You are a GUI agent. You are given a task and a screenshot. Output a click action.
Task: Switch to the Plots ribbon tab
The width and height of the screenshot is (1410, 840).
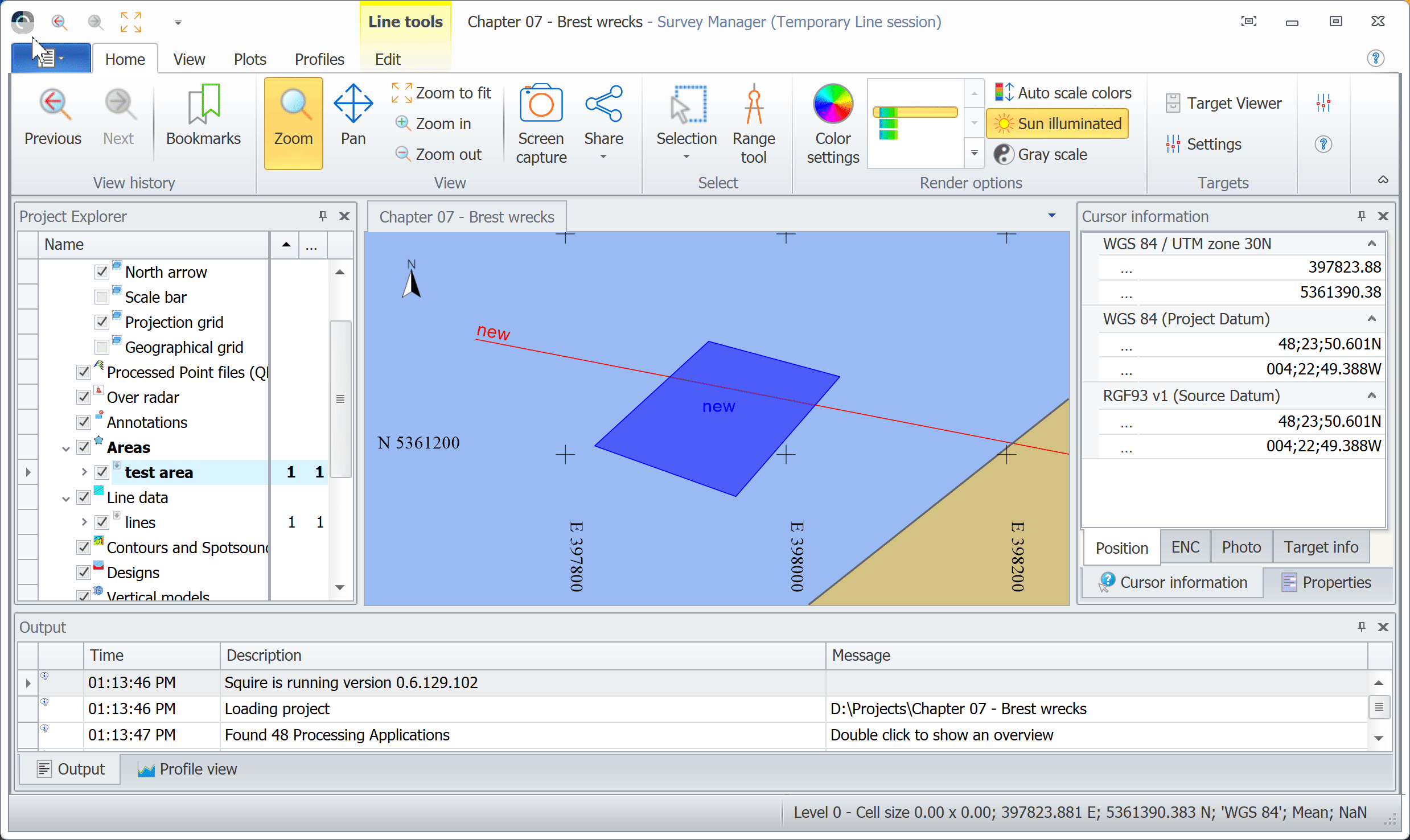pyautogui.click(x=250, y=59)
